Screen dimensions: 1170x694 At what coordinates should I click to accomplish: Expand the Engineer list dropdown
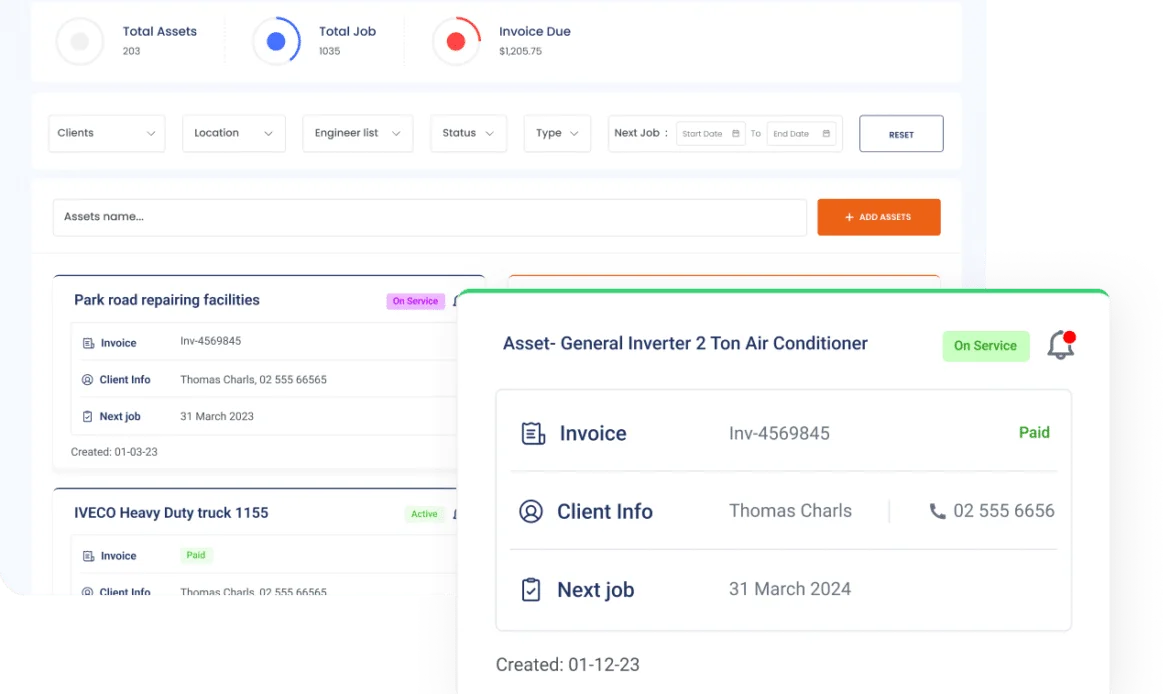(x=357, y=133)
